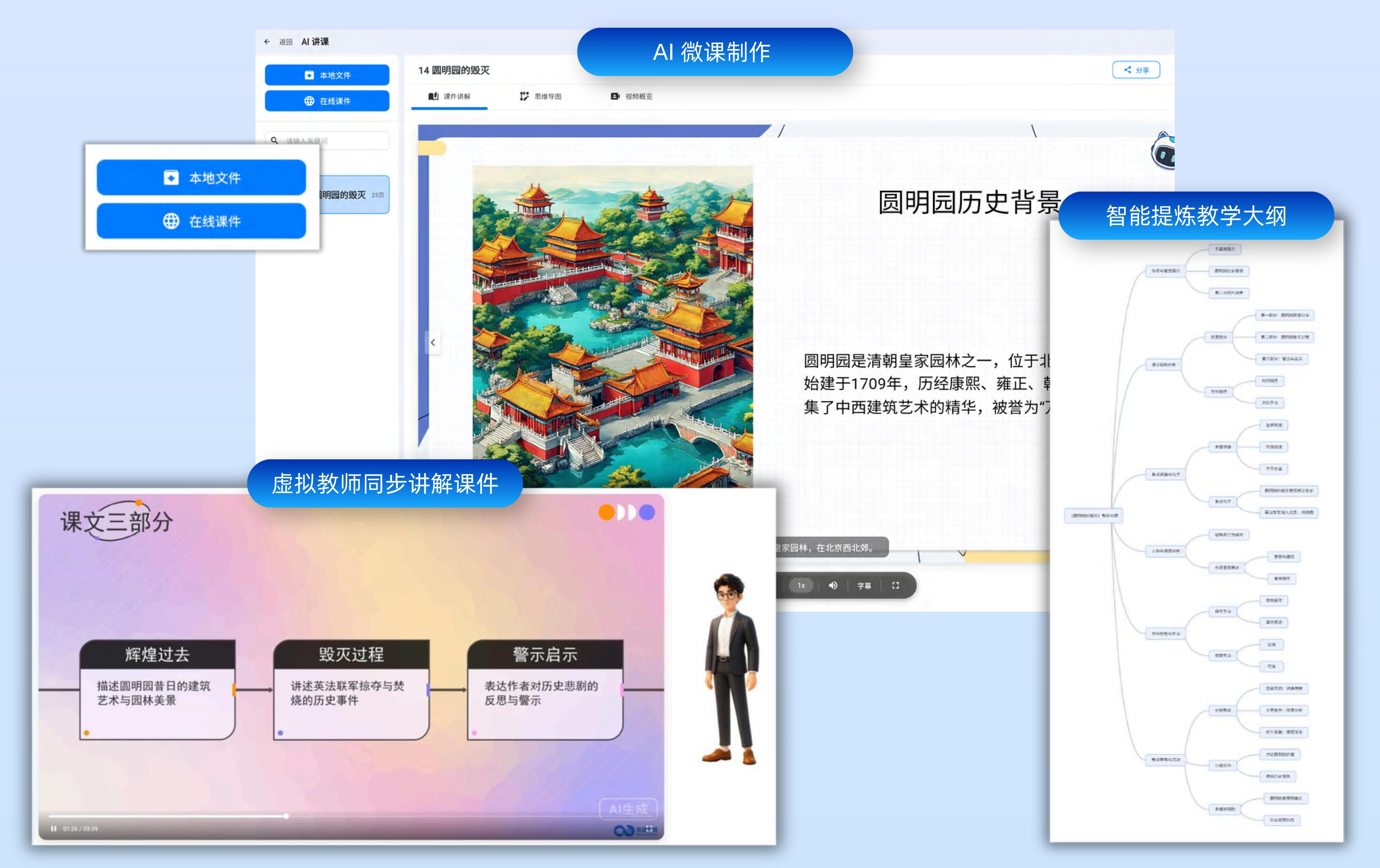Click the 返回 link at the top
Screen dimensions: 1380x868
[286, 41]
